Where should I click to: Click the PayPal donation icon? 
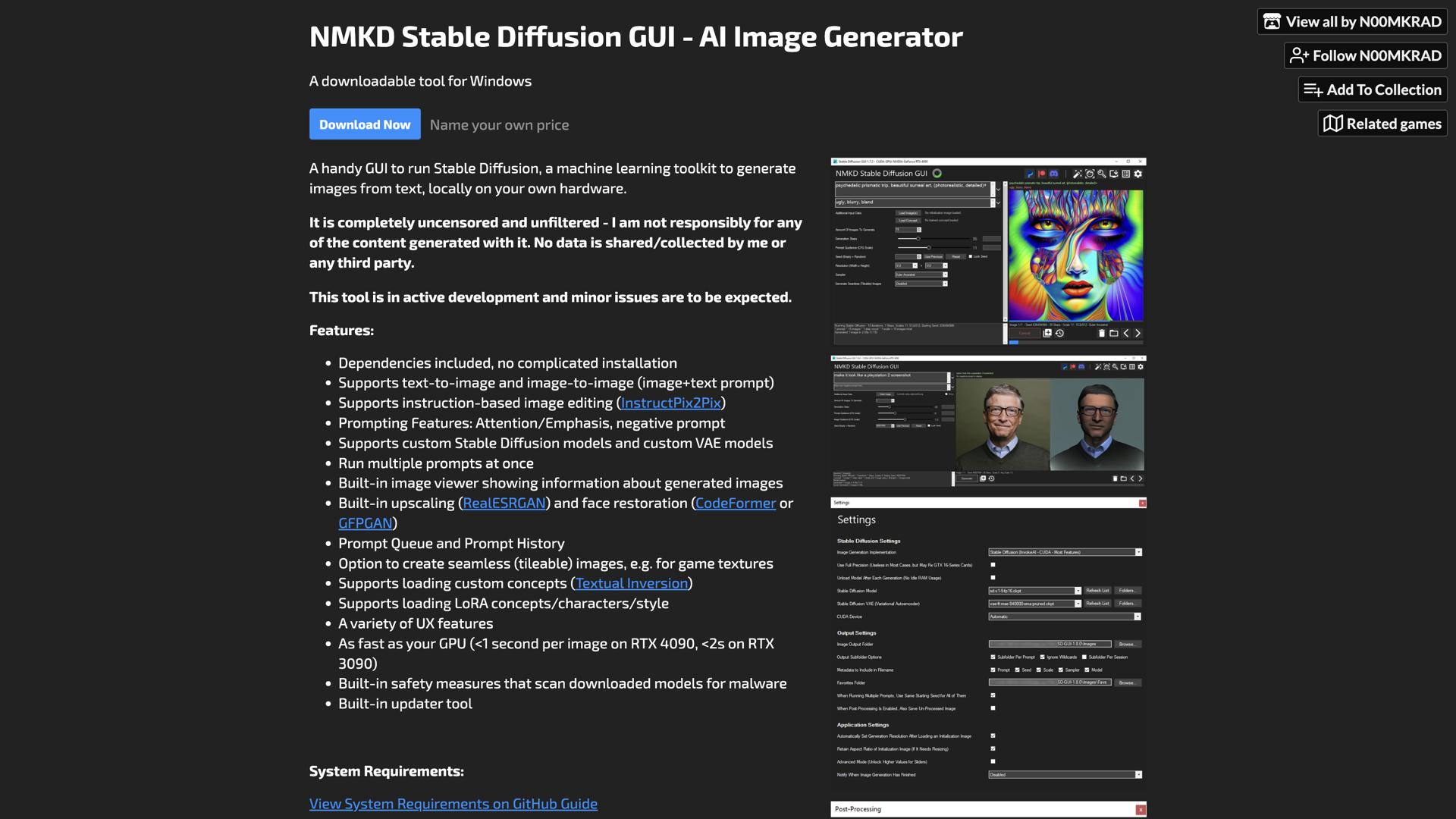[1030, 174]
